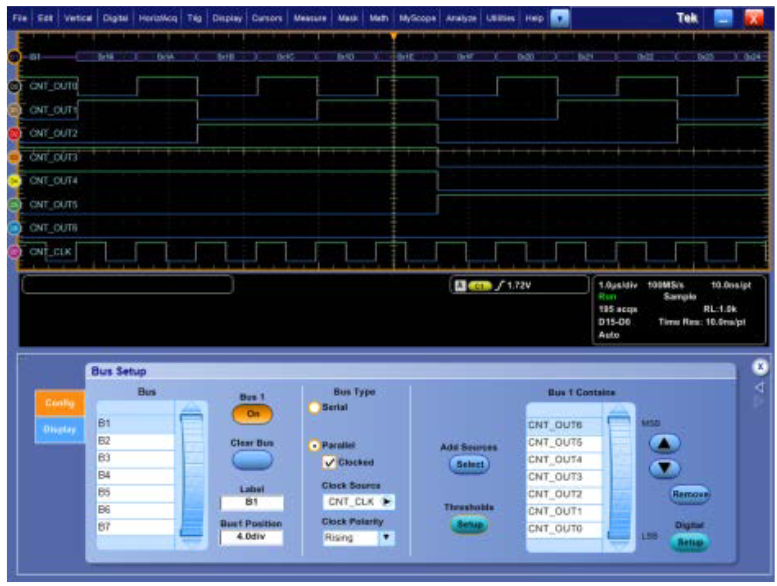Click the trigger A indicator icon
The image size is (777, 586).
460,285
